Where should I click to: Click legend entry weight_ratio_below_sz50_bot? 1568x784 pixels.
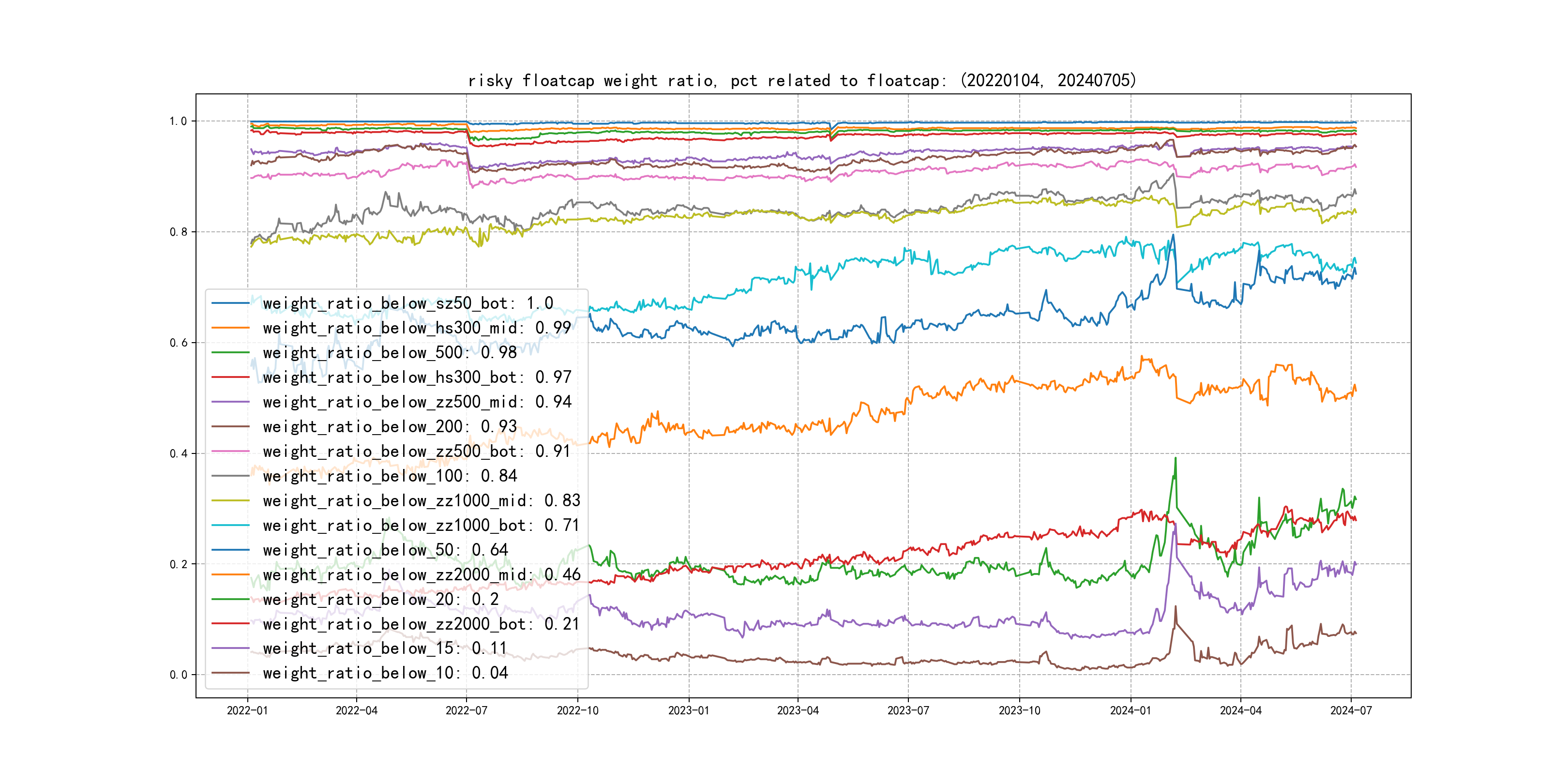tap(408, 303)
